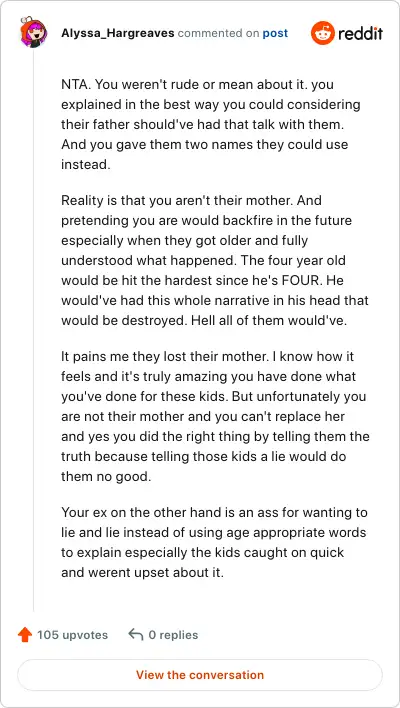400x708 pixels.
Task: Click the vertical comment thread line
Action: click(33, 330)
